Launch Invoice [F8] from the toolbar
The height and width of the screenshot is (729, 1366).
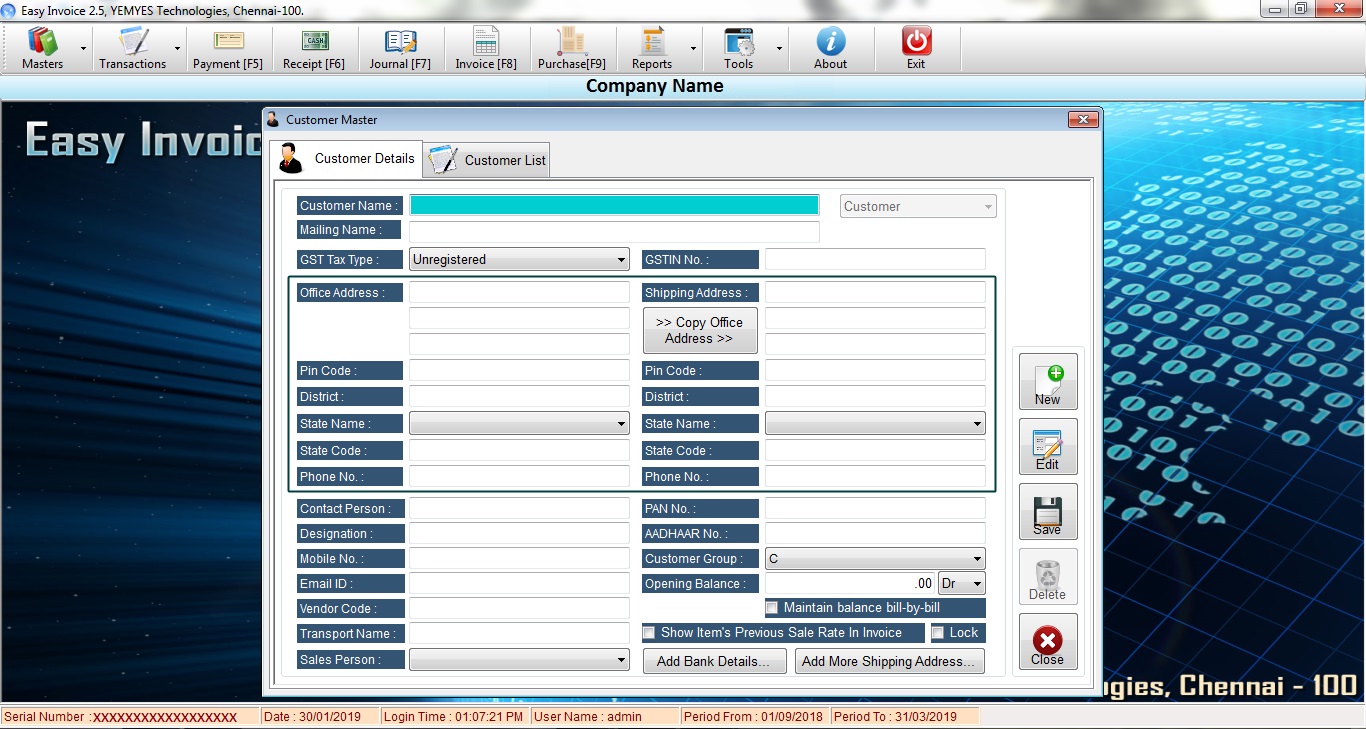(486, 48)
